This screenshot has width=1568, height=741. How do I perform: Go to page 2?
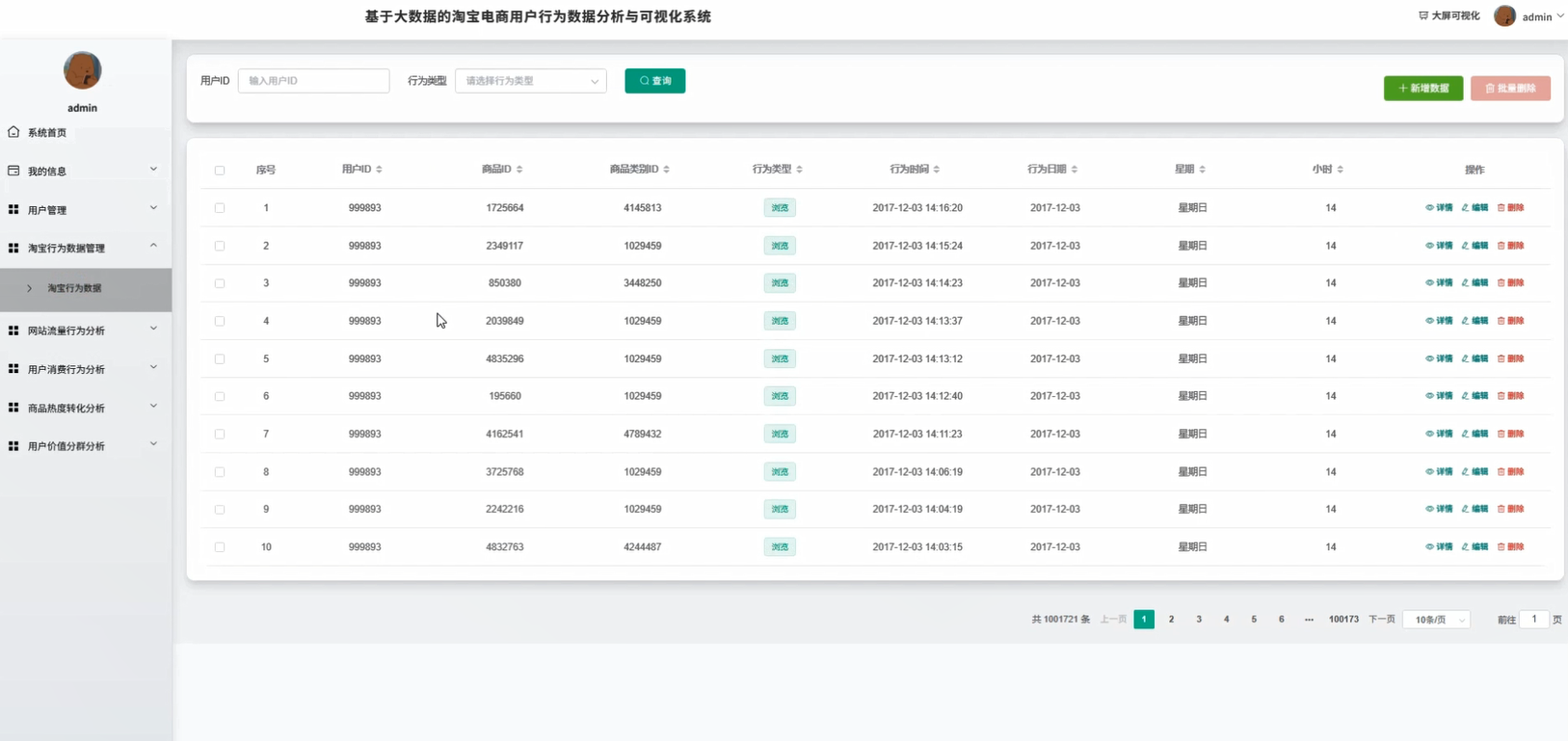(x=1172, y=620)
